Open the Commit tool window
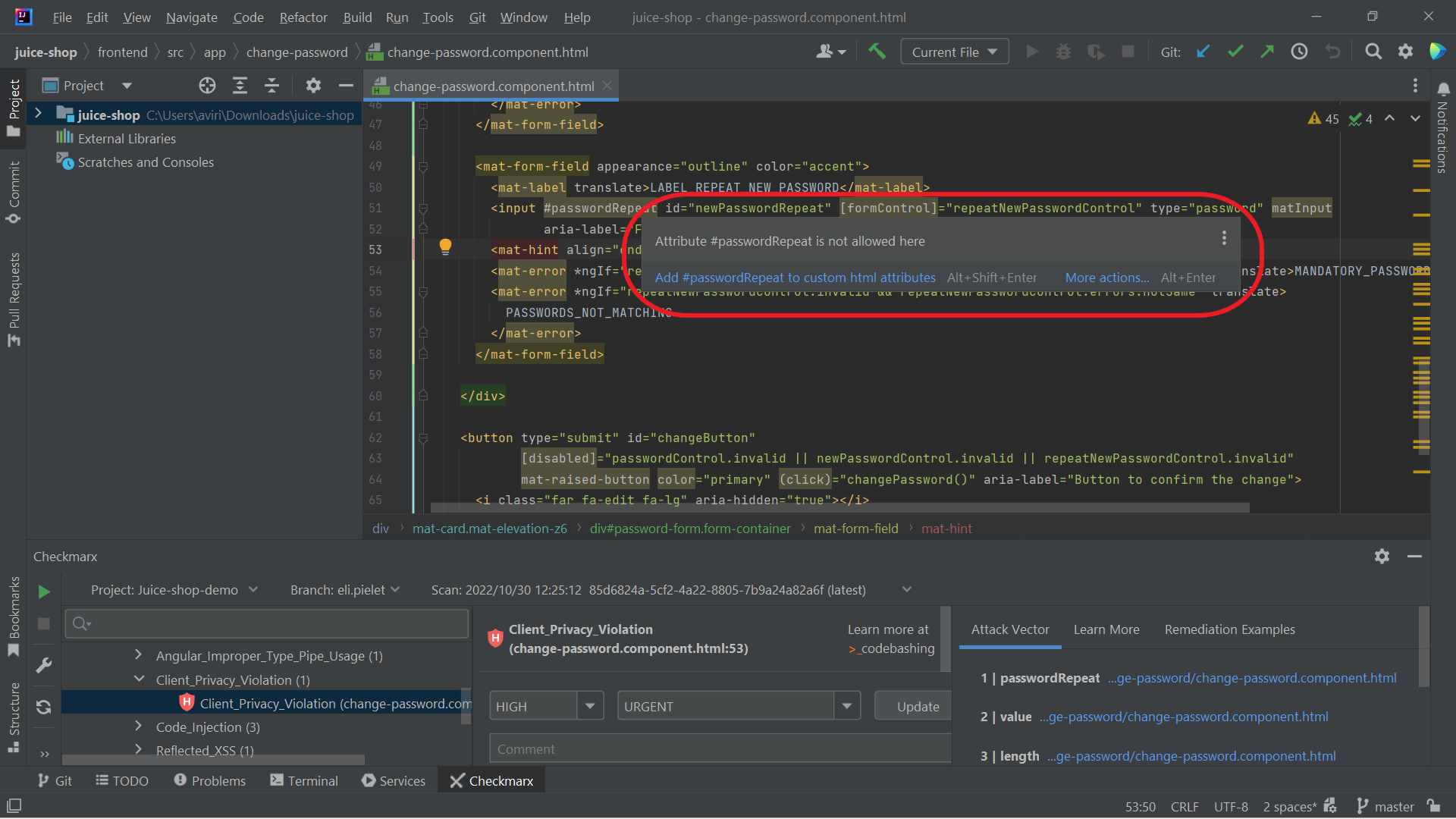 click(x=14, y=192)
